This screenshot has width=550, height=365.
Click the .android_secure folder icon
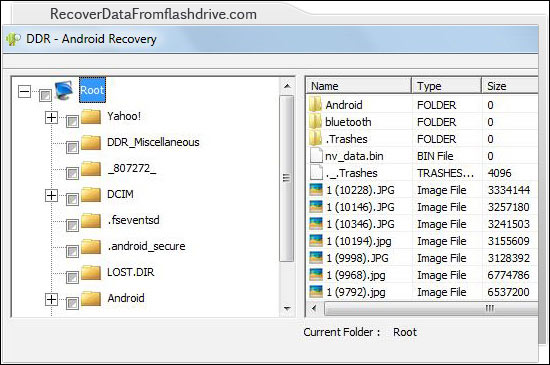pos(91,246)
